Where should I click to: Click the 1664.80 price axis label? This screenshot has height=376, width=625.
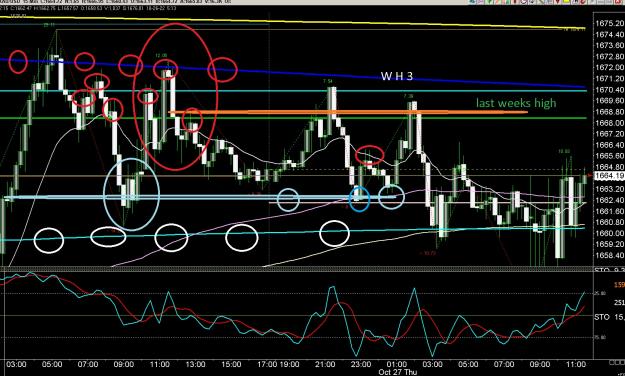pos(609,167)
